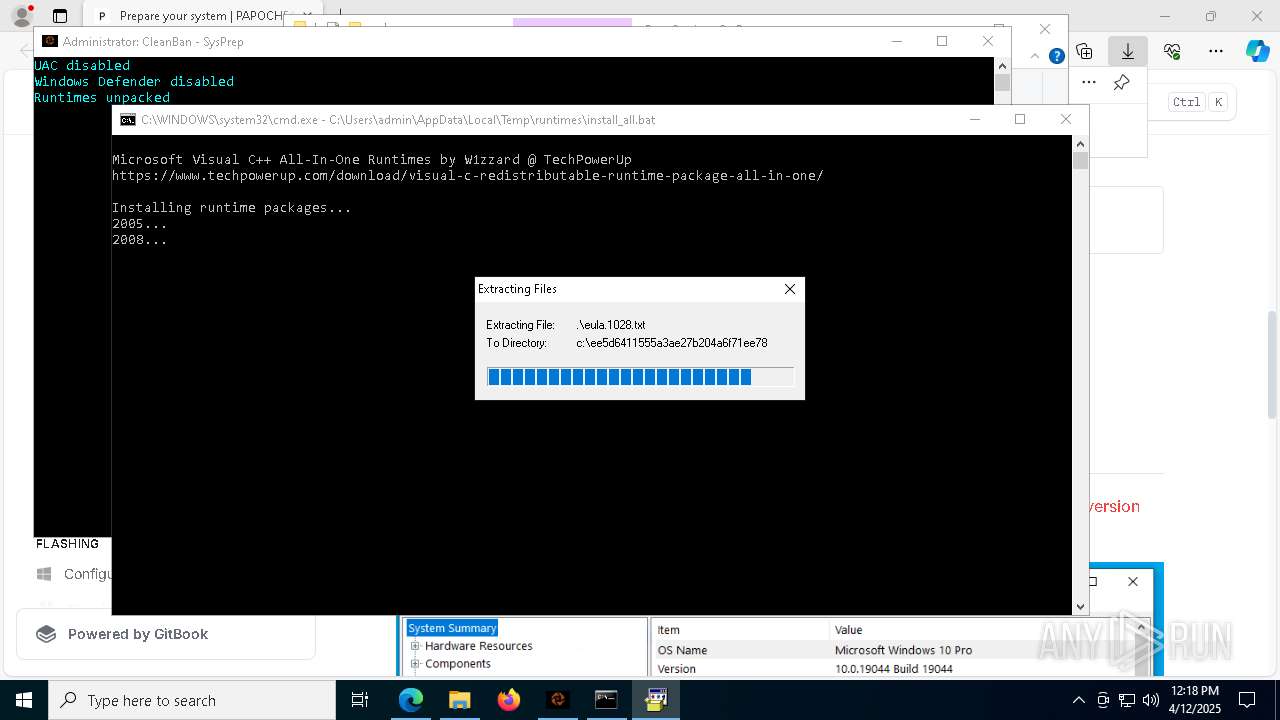
Task: Open cmd.exe window system menu icon
Action: pyautogui.click(x=128, y=119)
